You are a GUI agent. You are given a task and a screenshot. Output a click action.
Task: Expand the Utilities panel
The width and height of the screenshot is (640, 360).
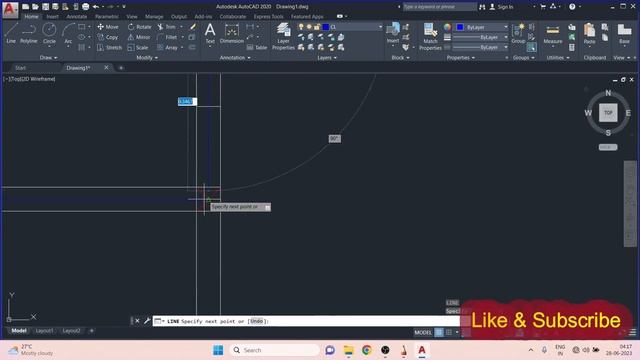point(558,58)
